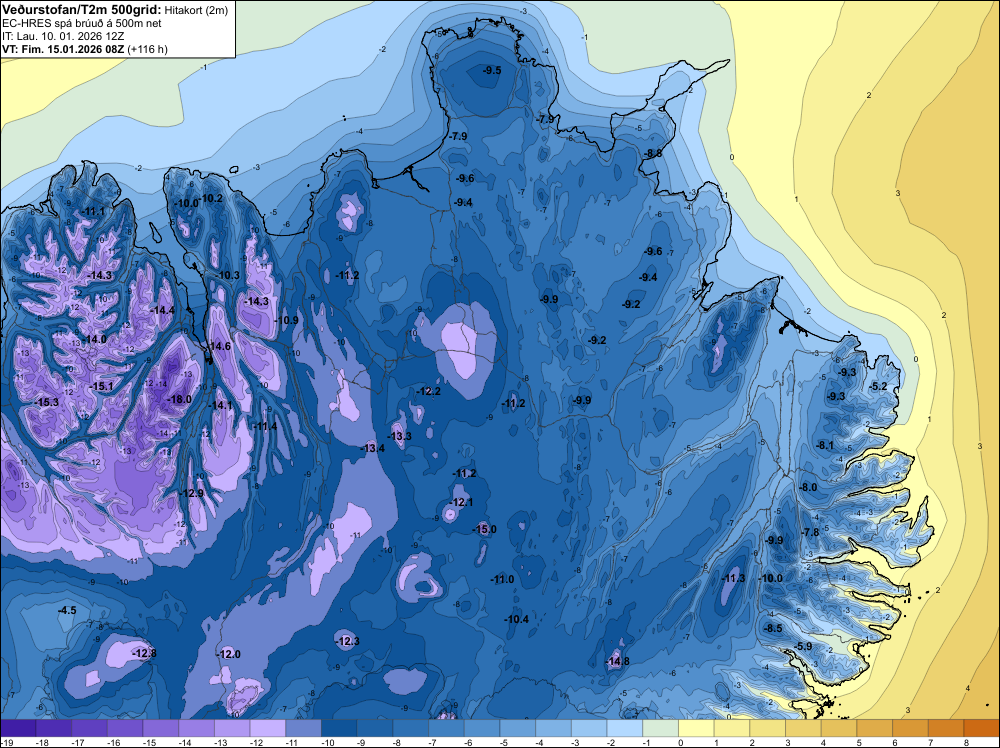Click 'VT: Fim. 15.01.2026 08Z' valid time
The width and height of the screenshot is (1000, 748).
pos(63,49)
